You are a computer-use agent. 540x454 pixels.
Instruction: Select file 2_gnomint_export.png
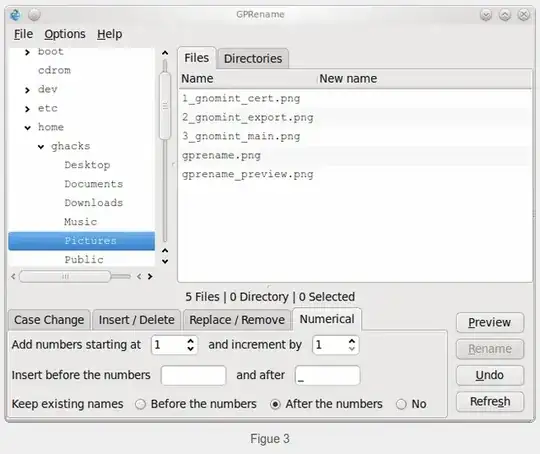(x=248, y=117)
